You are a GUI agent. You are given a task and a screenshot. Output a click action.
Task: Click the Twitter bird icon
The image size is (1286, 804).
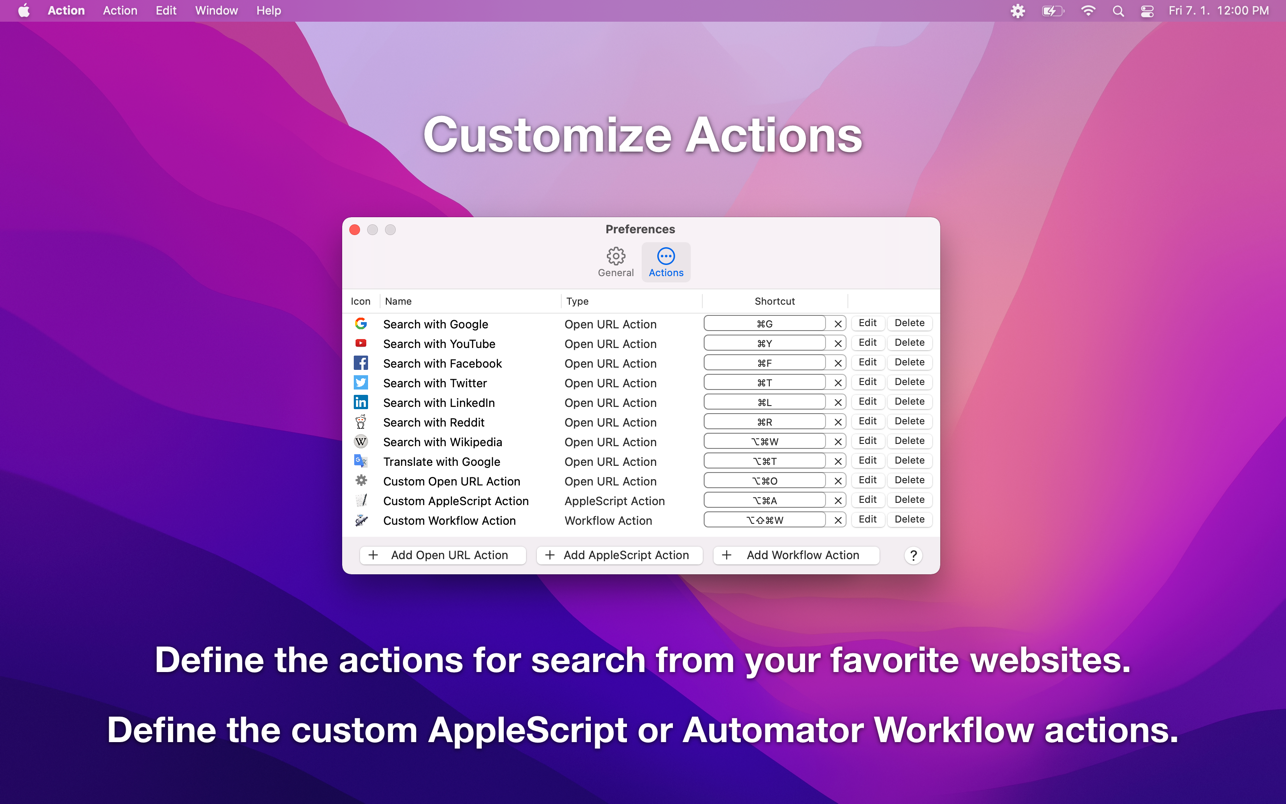[x=361, y=383]
